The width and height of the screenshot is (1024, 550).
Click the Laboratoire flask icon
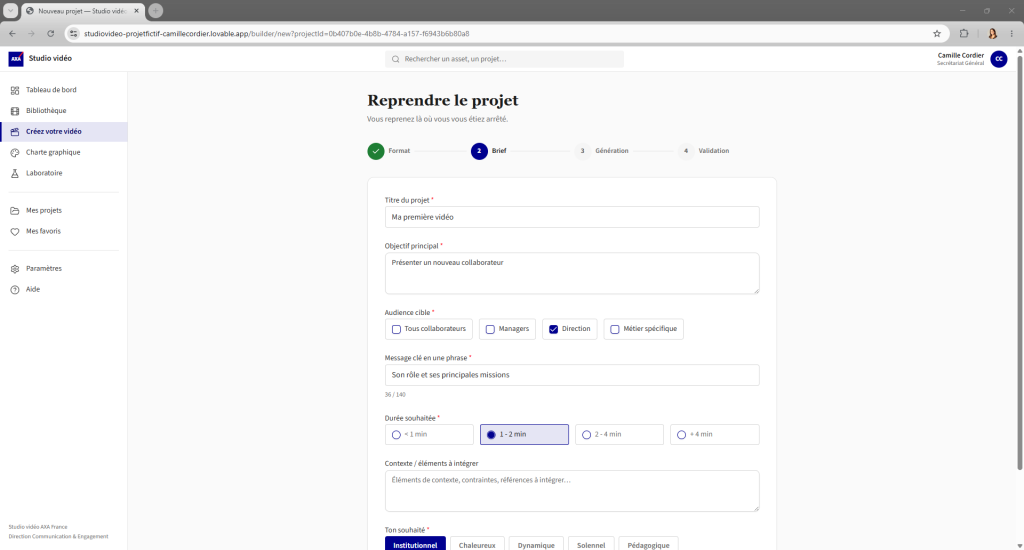(x=15, y=174)
